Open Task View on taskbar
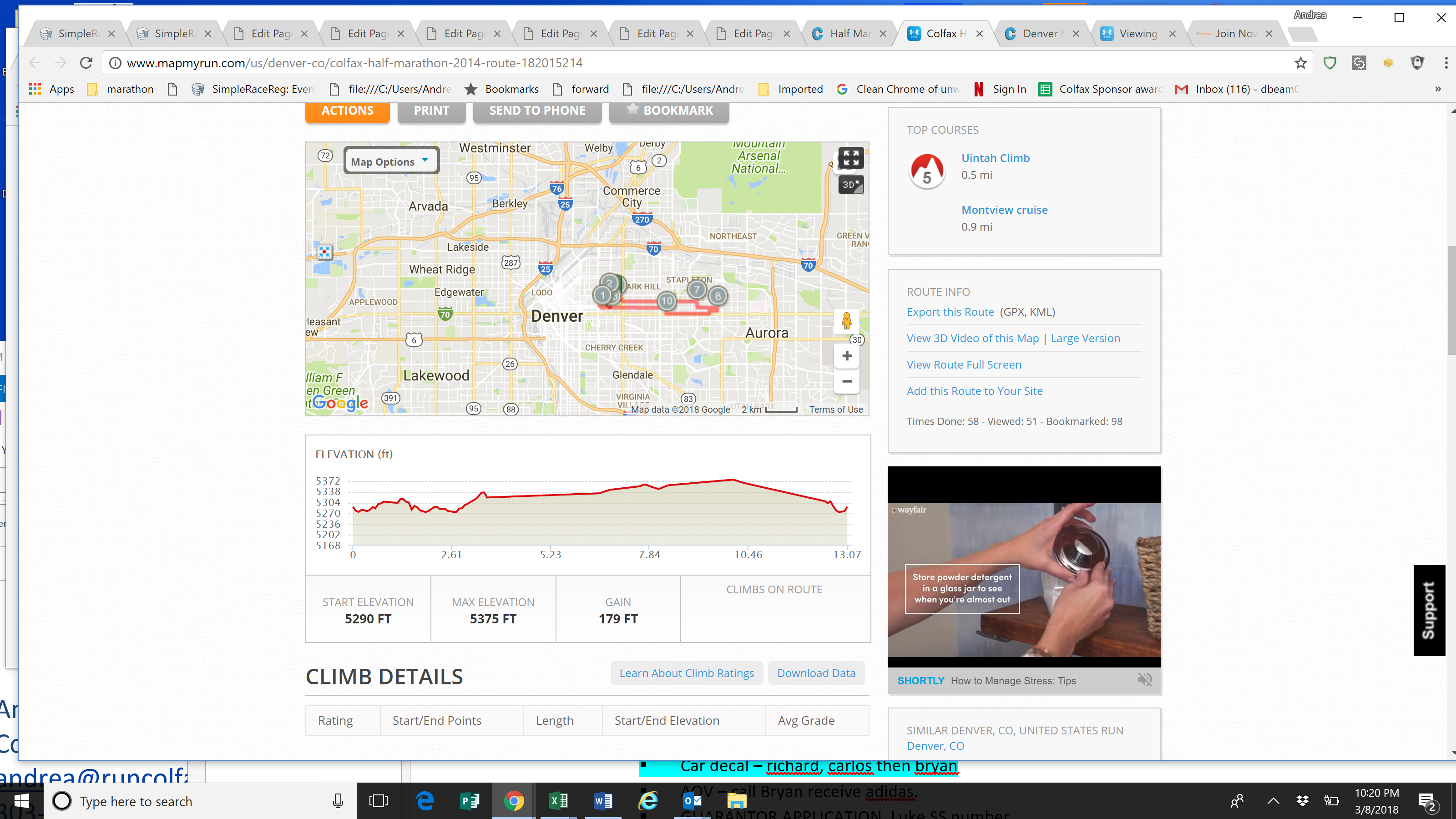Image resolution: width=1456 pixels, height=819 pixels. click(379, 801)
